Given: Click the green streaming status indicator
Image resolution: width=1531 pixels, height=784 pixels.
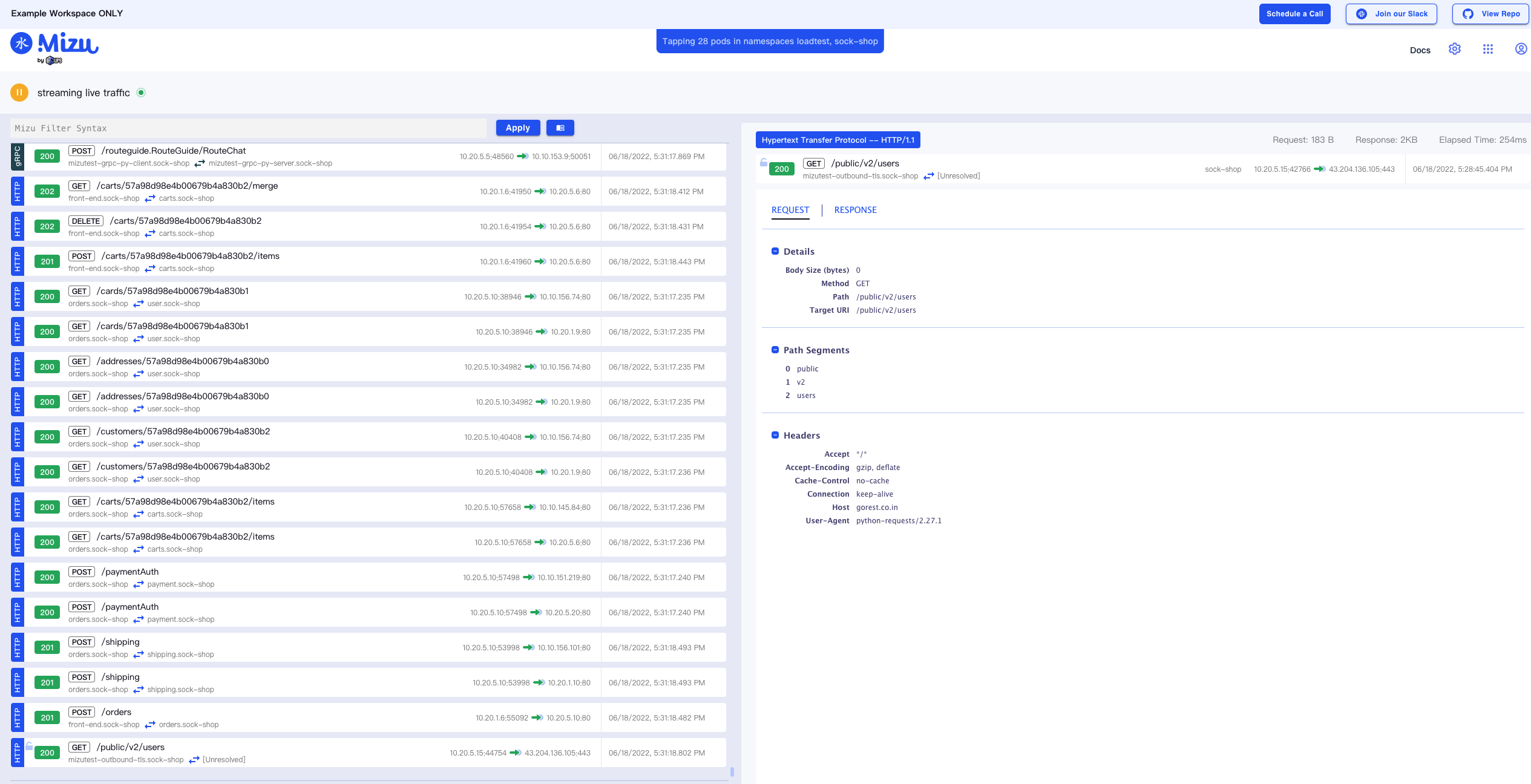Looking at the screenshot, I should (141, 93).
